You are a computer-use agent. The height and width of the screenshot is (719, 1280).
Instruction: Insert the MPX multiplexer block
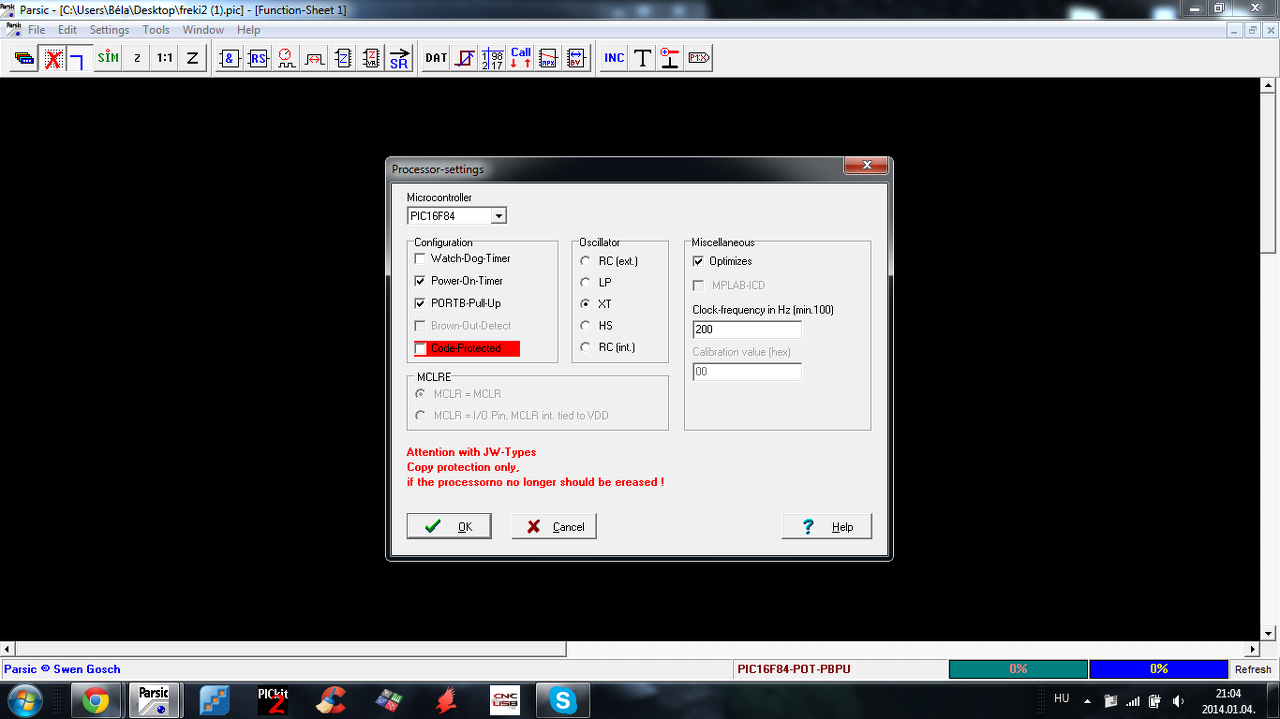(548, 58)
